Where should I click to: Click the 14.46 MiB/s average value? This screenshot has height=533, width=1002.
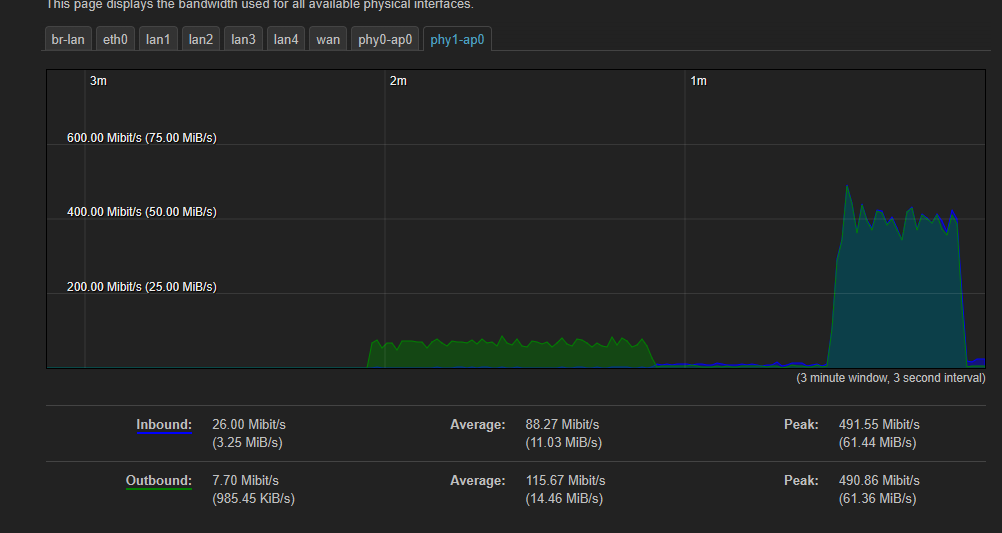pos(564,498)
